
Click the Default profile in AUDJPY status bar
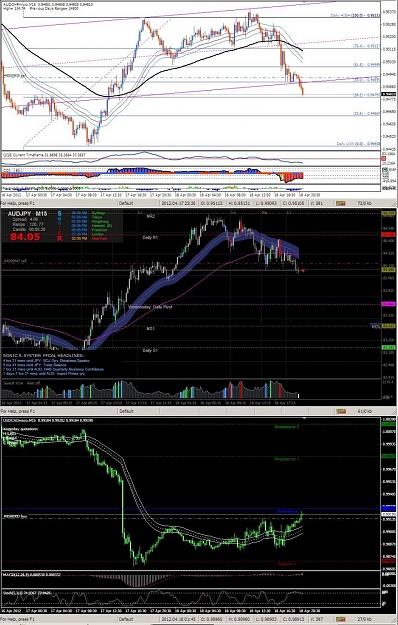(126, 411)
